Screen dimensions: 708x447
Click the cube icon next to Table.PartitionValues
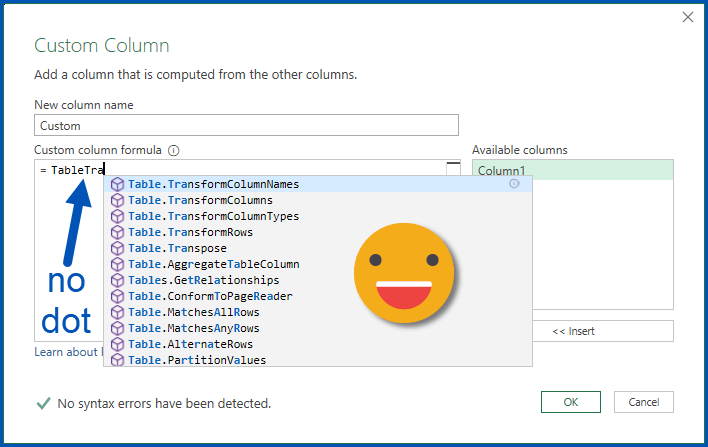coord(117,360)
